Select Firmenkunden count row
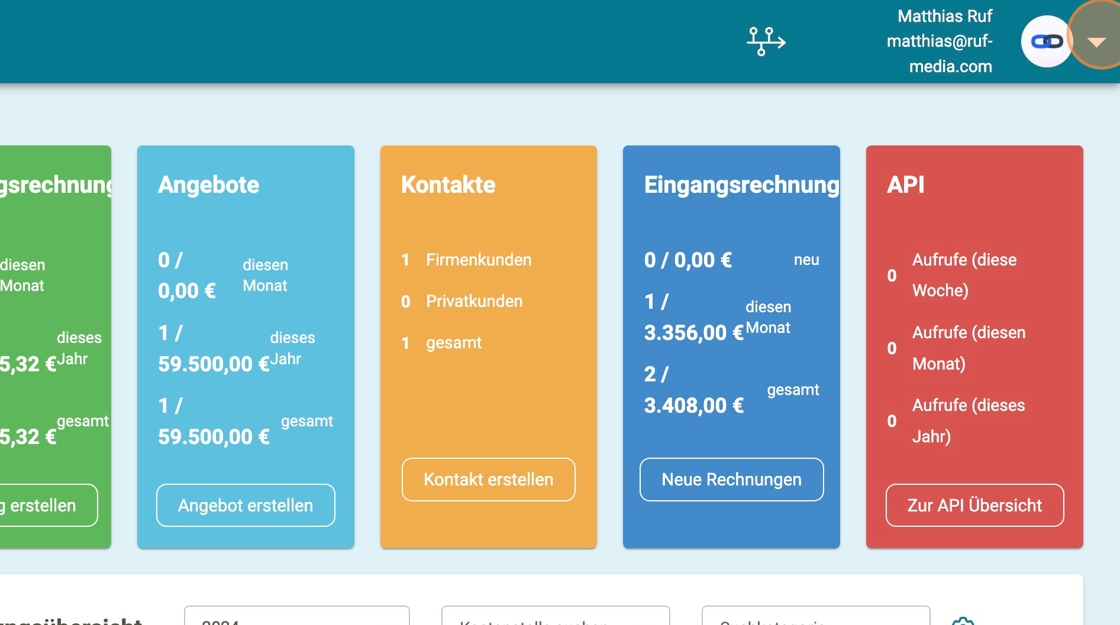The width and height of the screenshot is (1120, 625). click(466, 260)
